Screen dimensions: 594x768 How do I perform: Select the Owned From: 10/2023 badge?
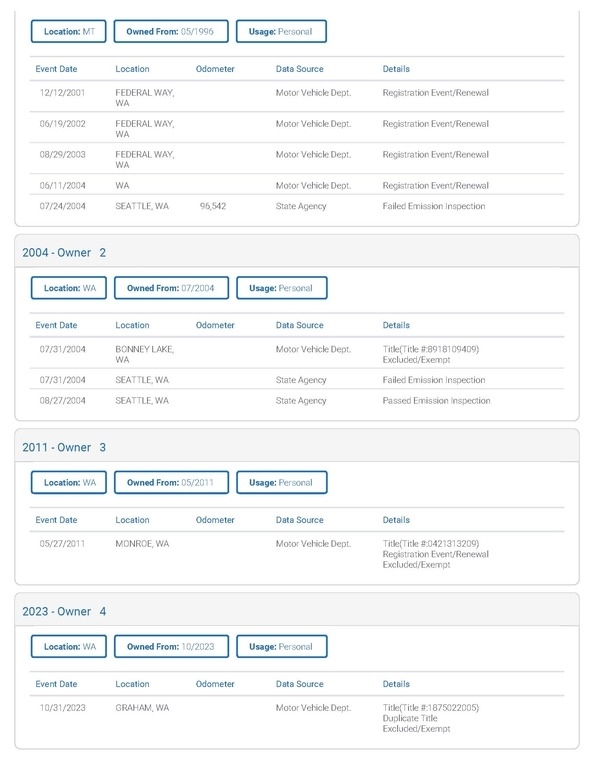coord(171,647)
